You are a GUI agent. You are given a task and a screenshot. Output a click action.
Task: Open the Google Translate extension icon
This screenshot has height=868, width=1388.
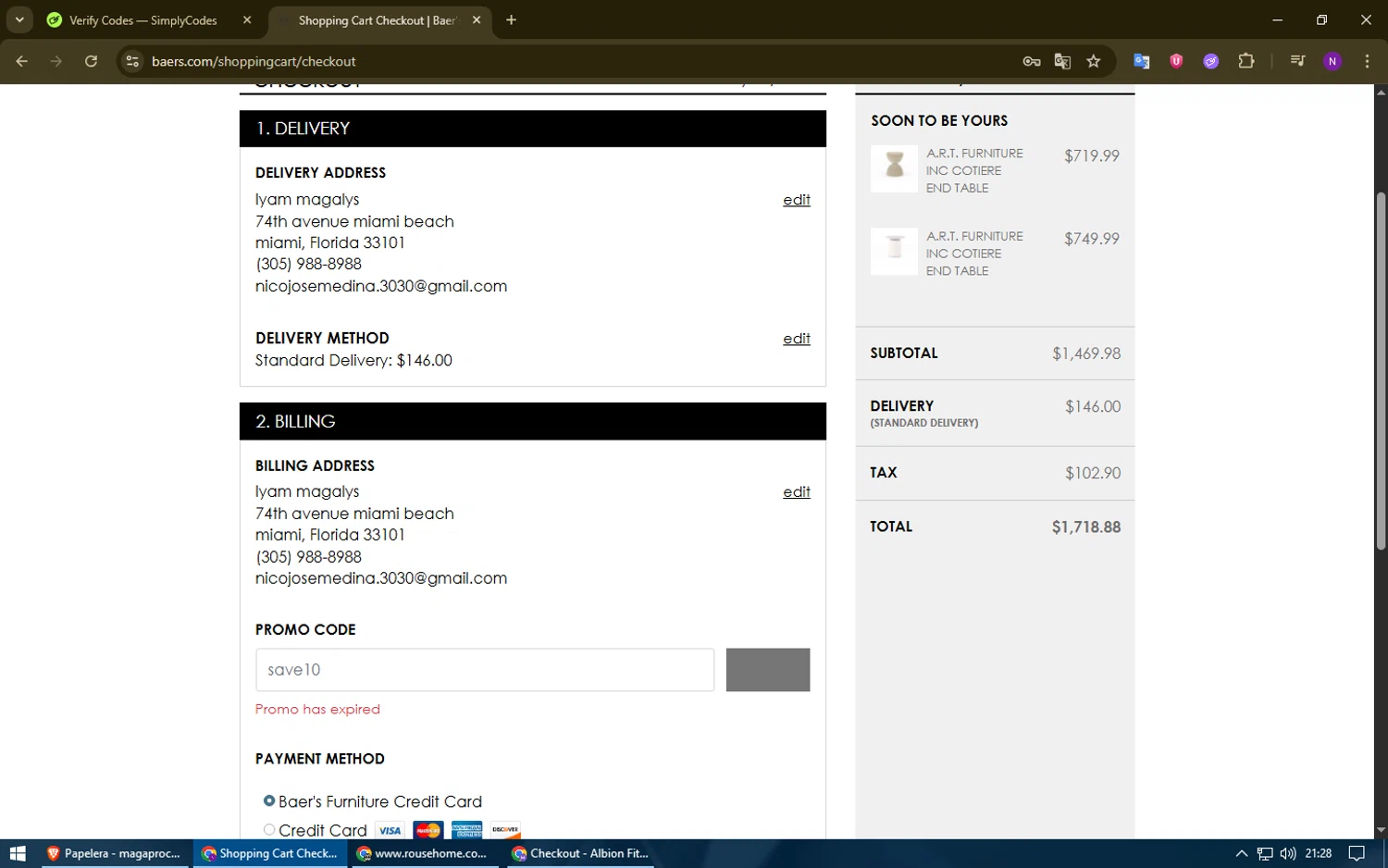tap(1142, 61)
